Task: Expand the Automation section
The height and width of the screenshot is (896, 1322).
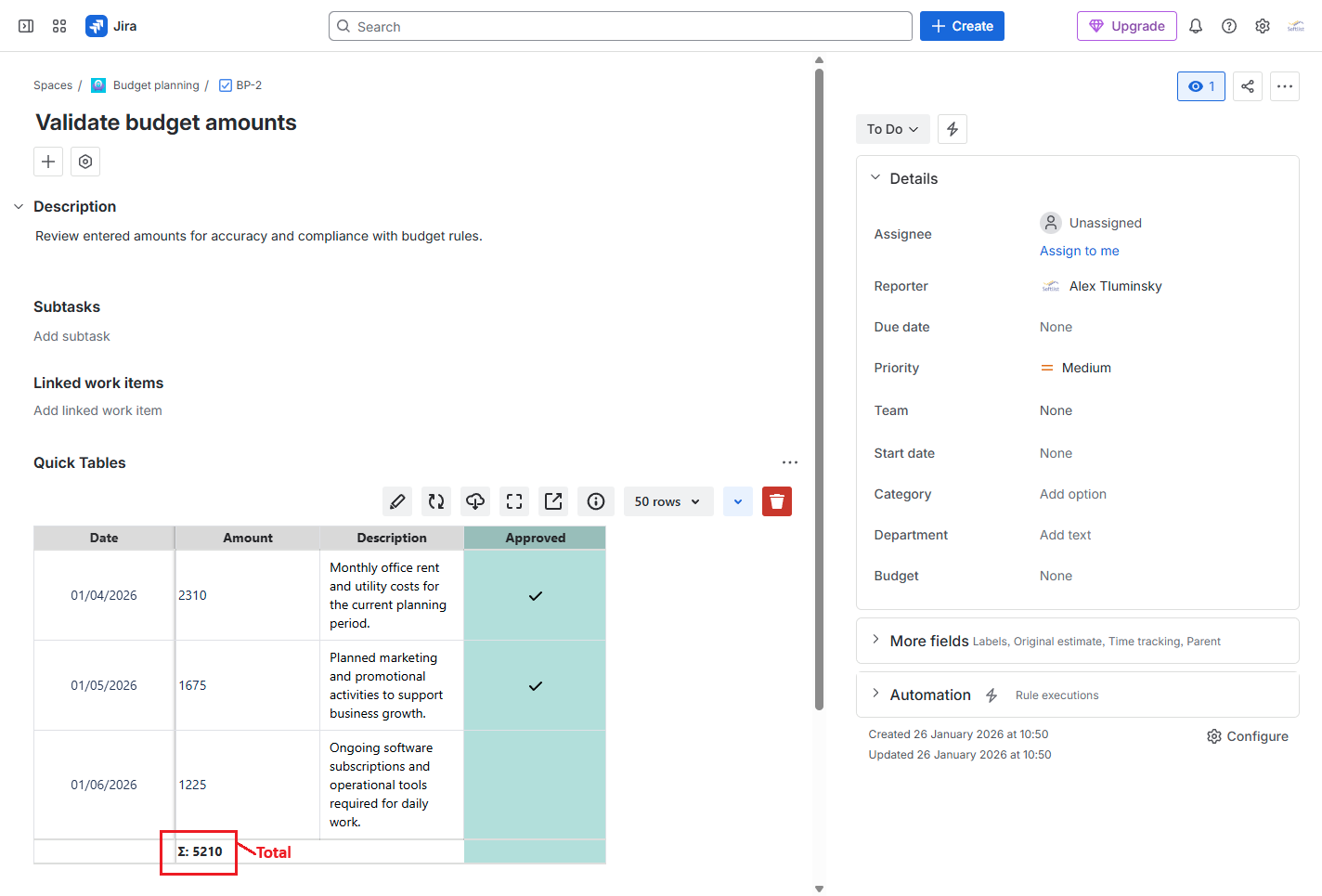Action: coord(875,694)
